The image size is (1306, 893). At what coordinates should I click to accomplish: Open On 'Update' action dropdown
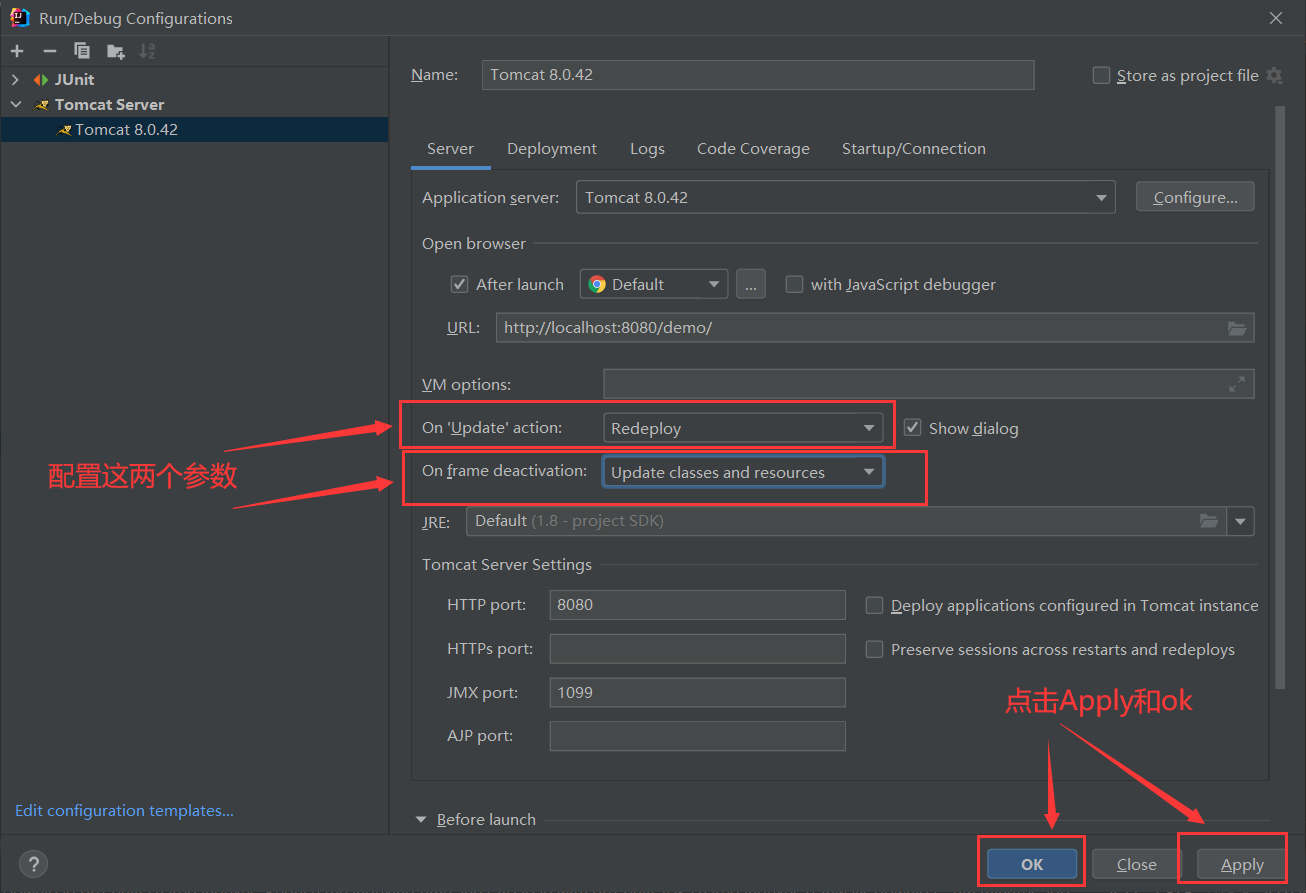tap(743, 428)
